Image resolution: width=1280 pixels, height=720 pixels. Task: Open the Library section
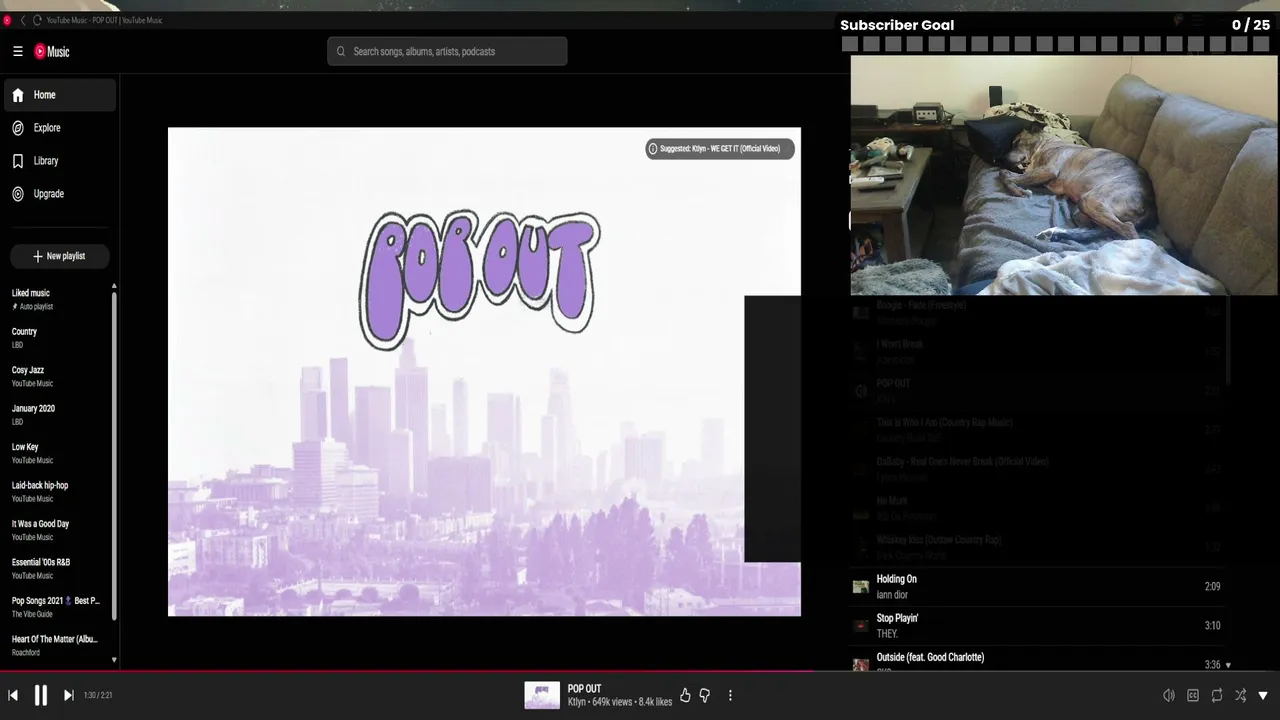46,161
